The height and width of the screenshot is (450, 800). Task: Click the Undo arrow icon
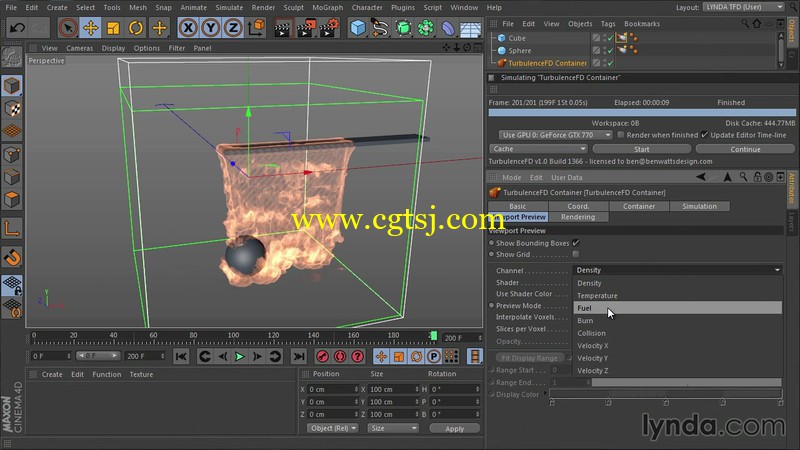coord(17,28)
